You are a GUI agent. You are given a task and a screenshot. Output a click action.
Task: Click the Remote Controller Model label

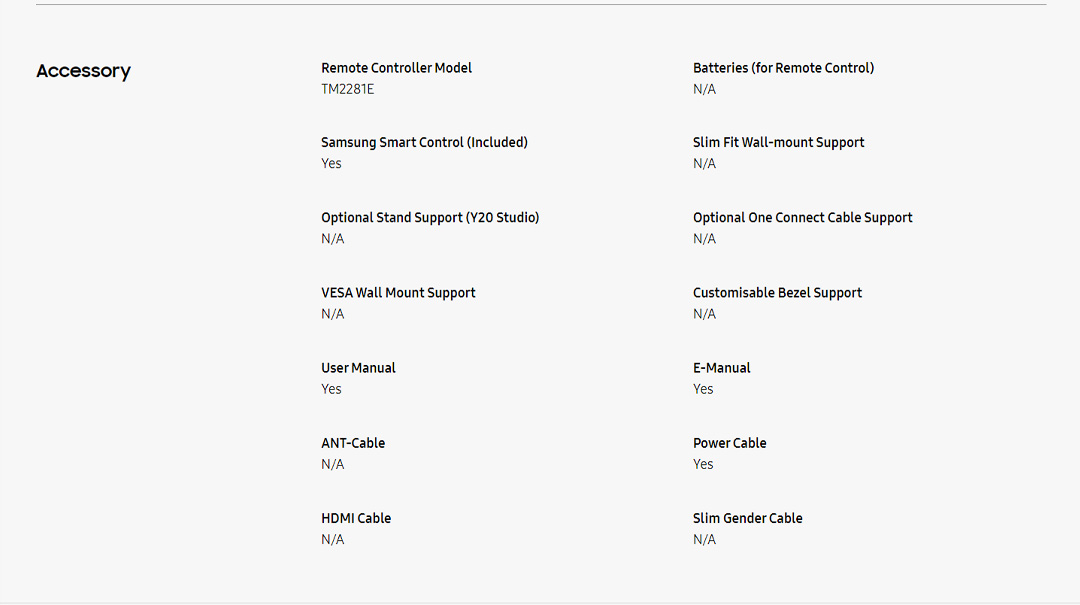pos(396,68)
